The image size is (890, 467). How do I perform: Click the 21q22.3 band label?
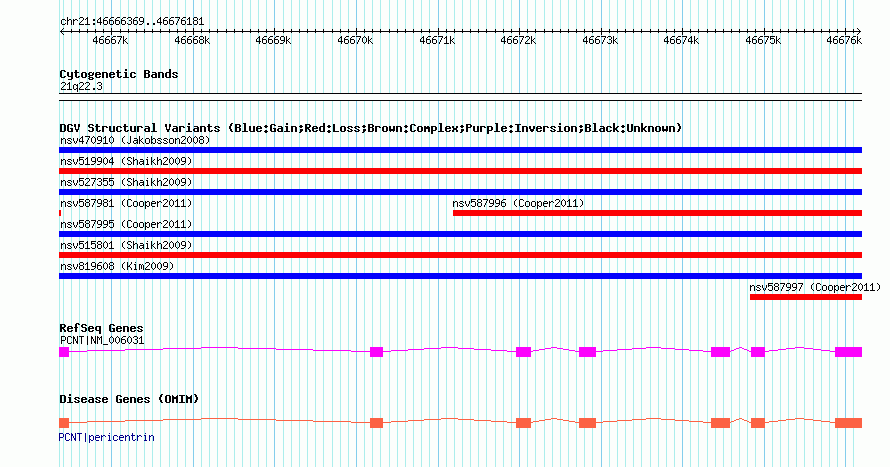[81, 87]
